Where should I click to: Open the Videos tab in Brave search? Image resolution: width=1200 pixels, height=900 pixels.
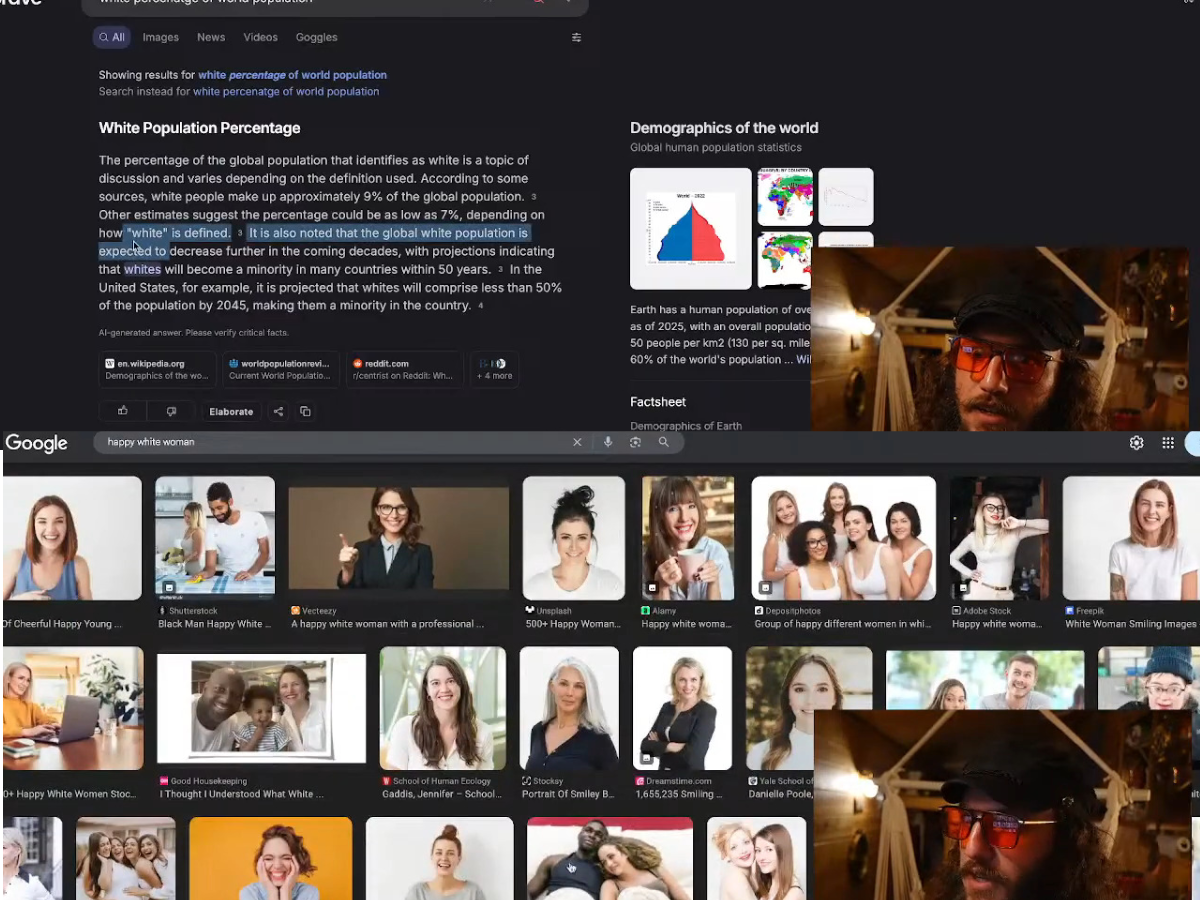(x=260, y=37)
